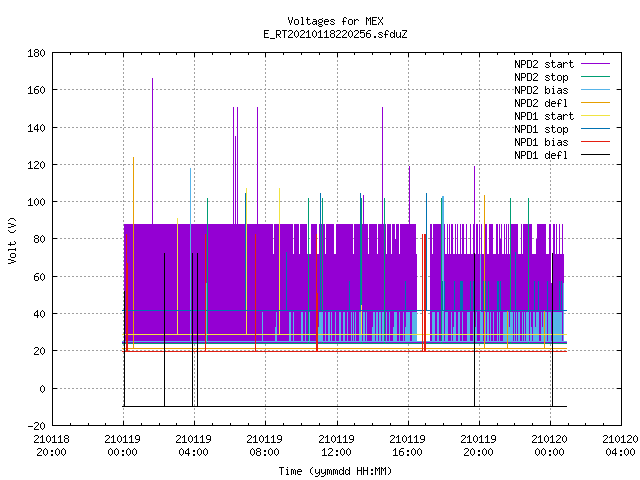Click the light blue NPD2 bias legend line
The height and width of the screenshot is (480, 640).
click(x=595, y=90)
